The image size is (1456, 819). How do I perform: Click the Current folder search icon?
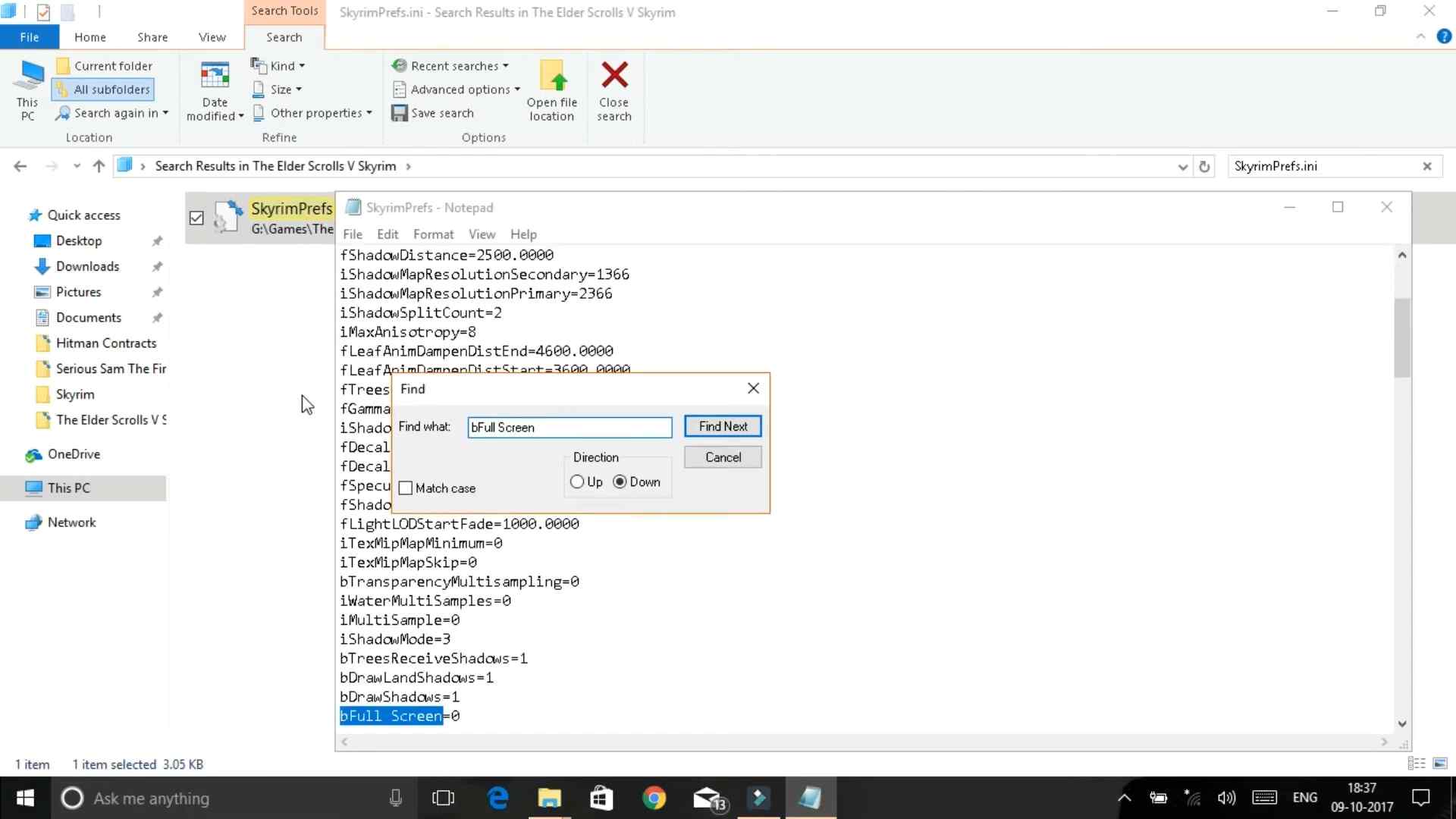click(64, 65)
